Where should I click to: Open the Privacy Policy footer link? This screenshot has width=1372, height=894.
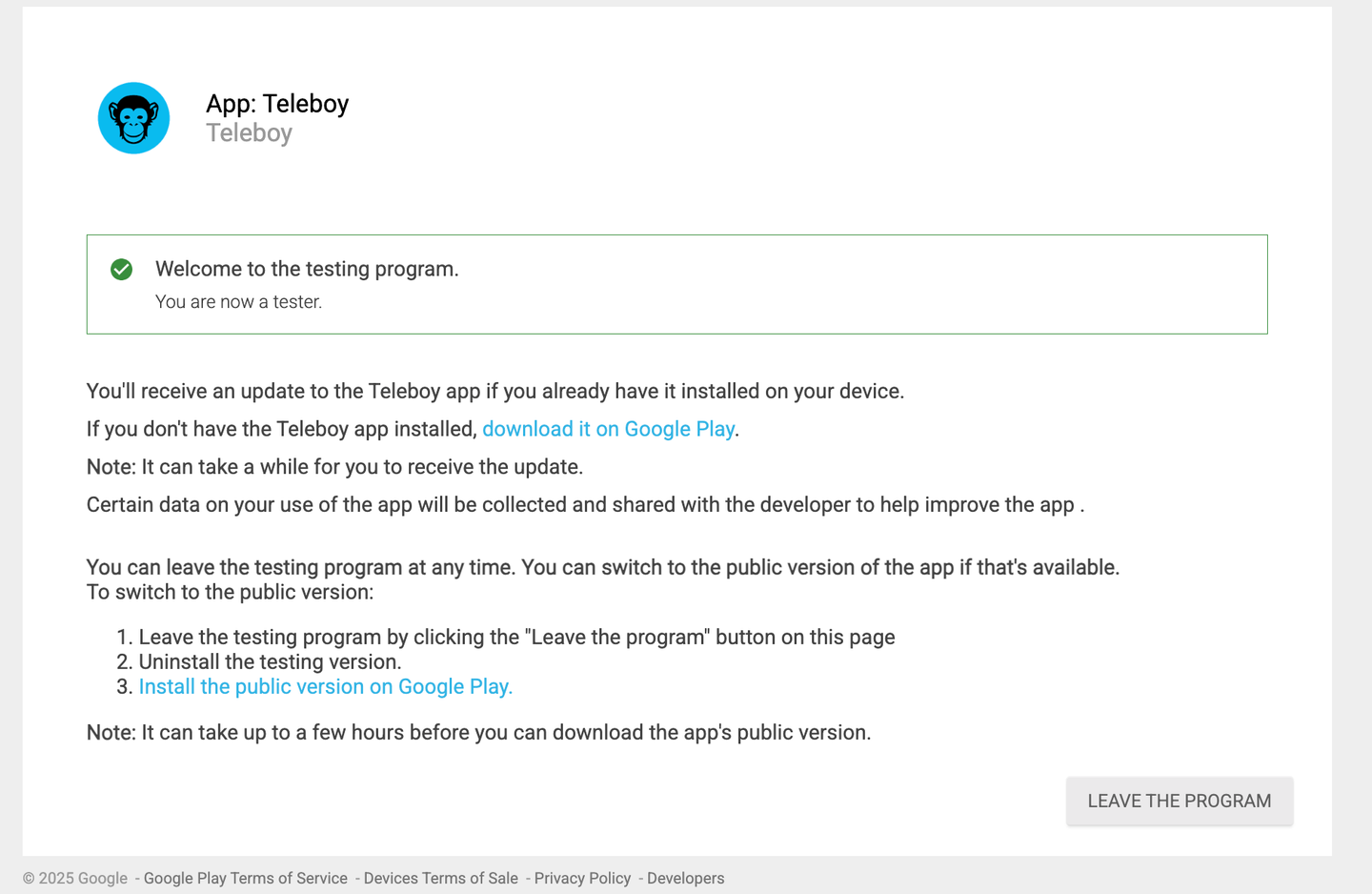[582, 878]
